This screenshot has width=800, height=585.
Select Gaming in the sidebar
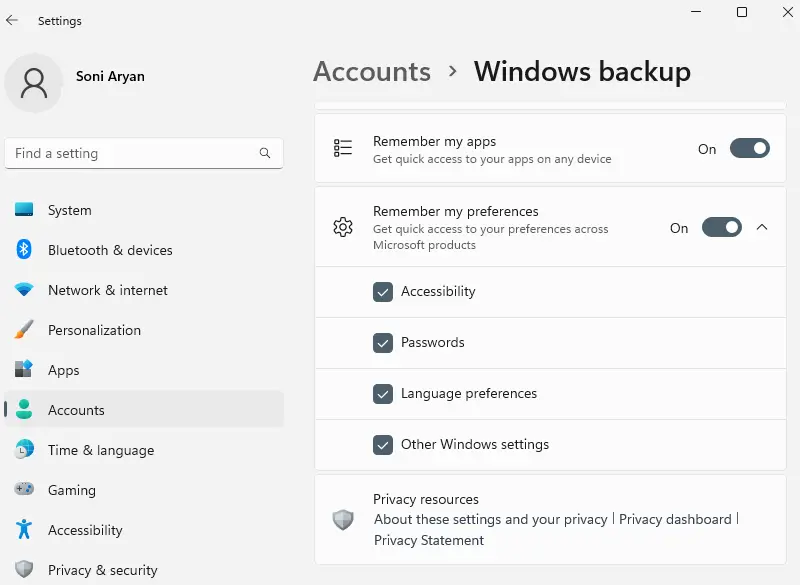70,490
